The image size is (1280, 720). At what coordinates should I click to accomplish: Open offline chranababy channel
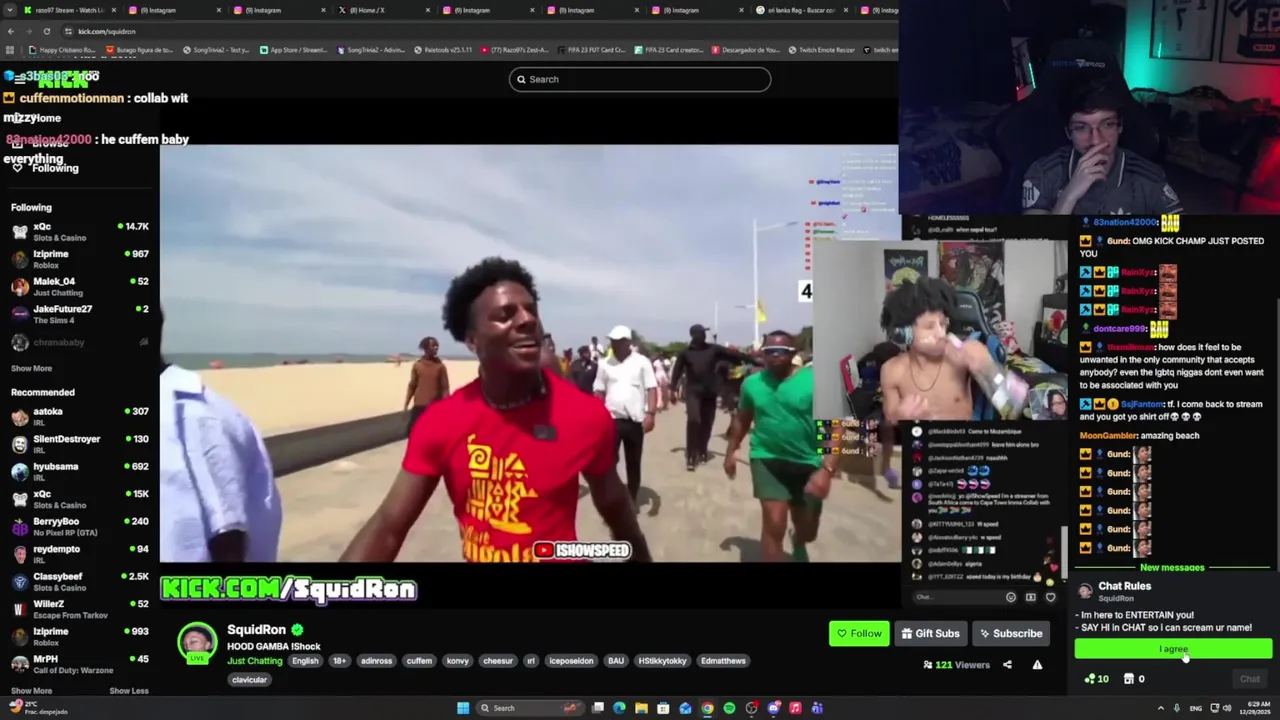coord(80,342)
